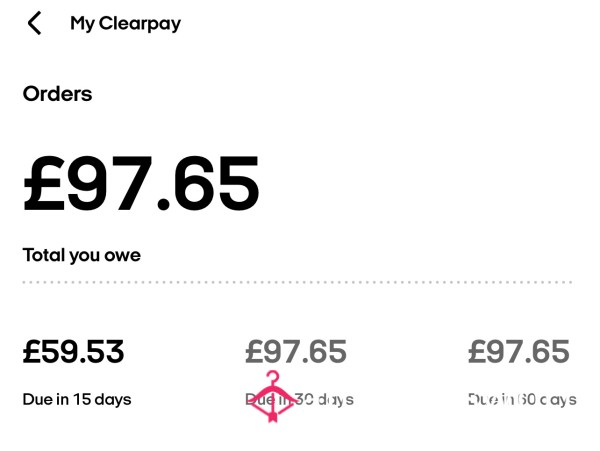The height and width of the screenshot is (451, 600).
Task: Go back using the arrow icon
Action: 34,23
